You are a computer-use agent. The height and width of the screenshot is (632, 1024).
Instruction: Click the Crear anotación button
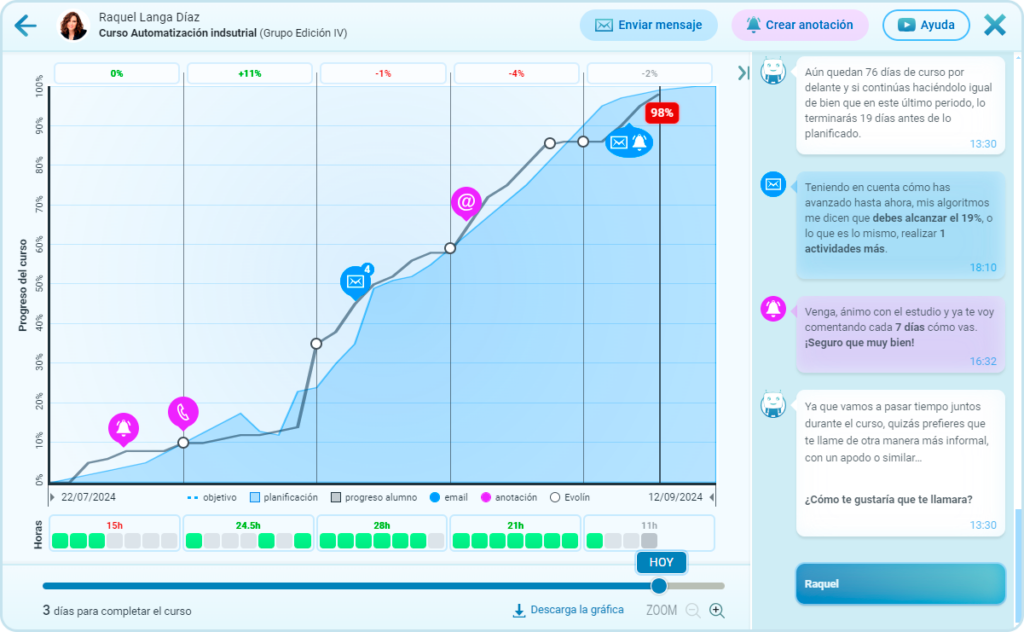(799, 25)
